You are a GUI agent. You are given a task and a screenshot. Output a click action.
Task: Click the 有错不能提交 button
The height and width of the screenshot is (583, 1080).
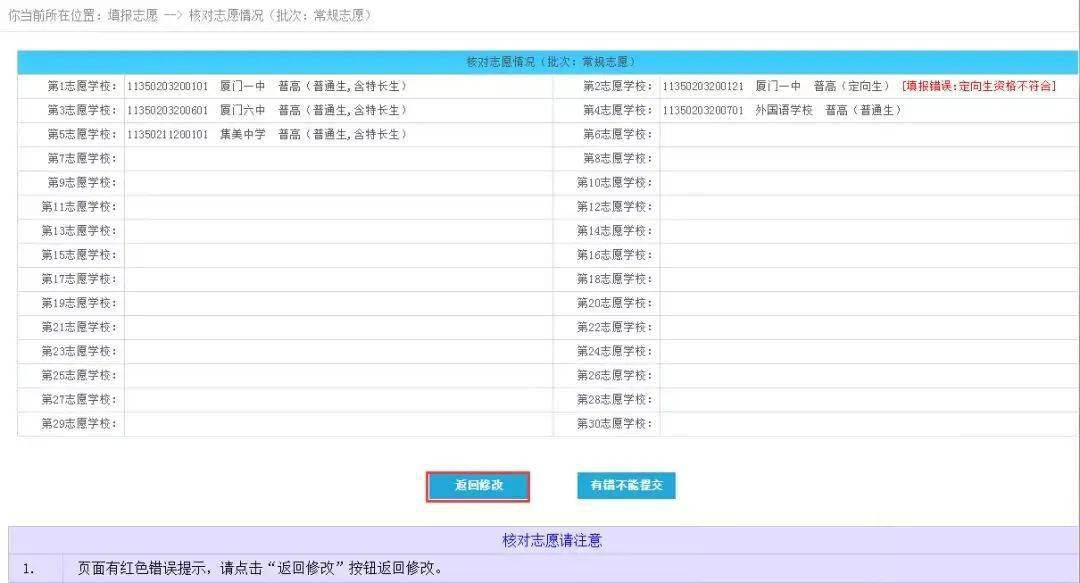(624, 487)
